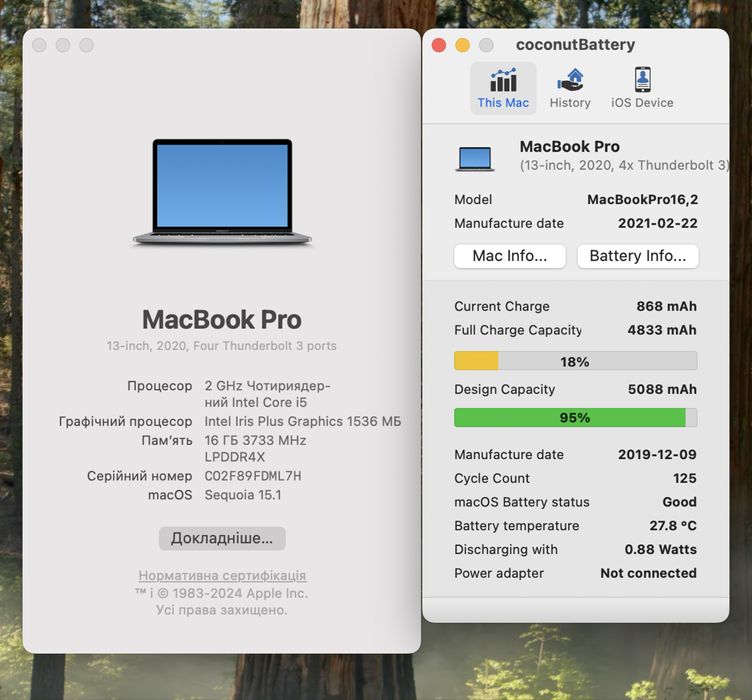Click the Not connected power adapter status
Screen dimensions: 752x700
tap(648, 573)
